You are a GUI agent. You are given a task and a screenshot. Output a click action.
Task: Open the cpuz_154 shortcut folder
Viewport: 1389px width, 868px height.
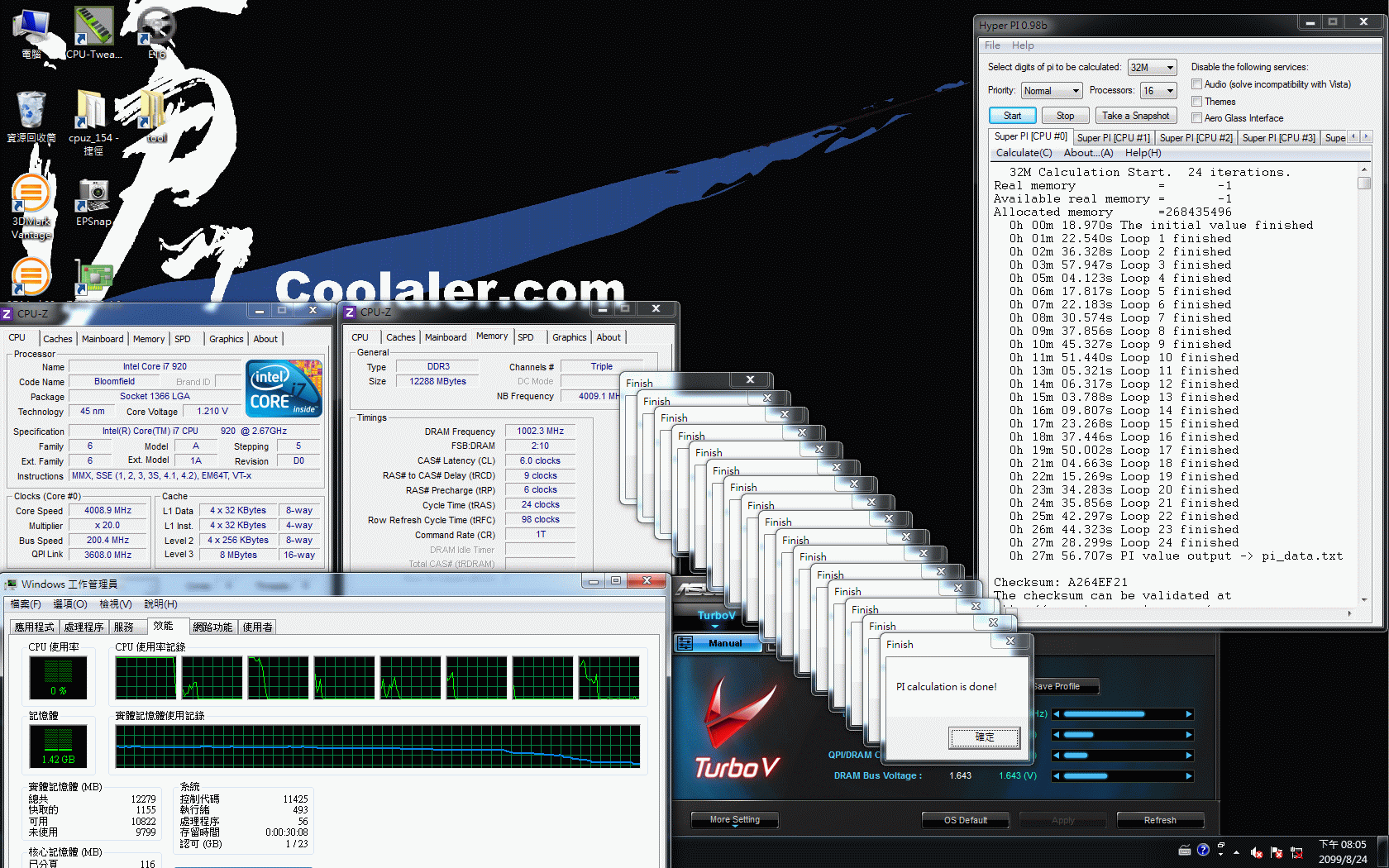[93, 122]
